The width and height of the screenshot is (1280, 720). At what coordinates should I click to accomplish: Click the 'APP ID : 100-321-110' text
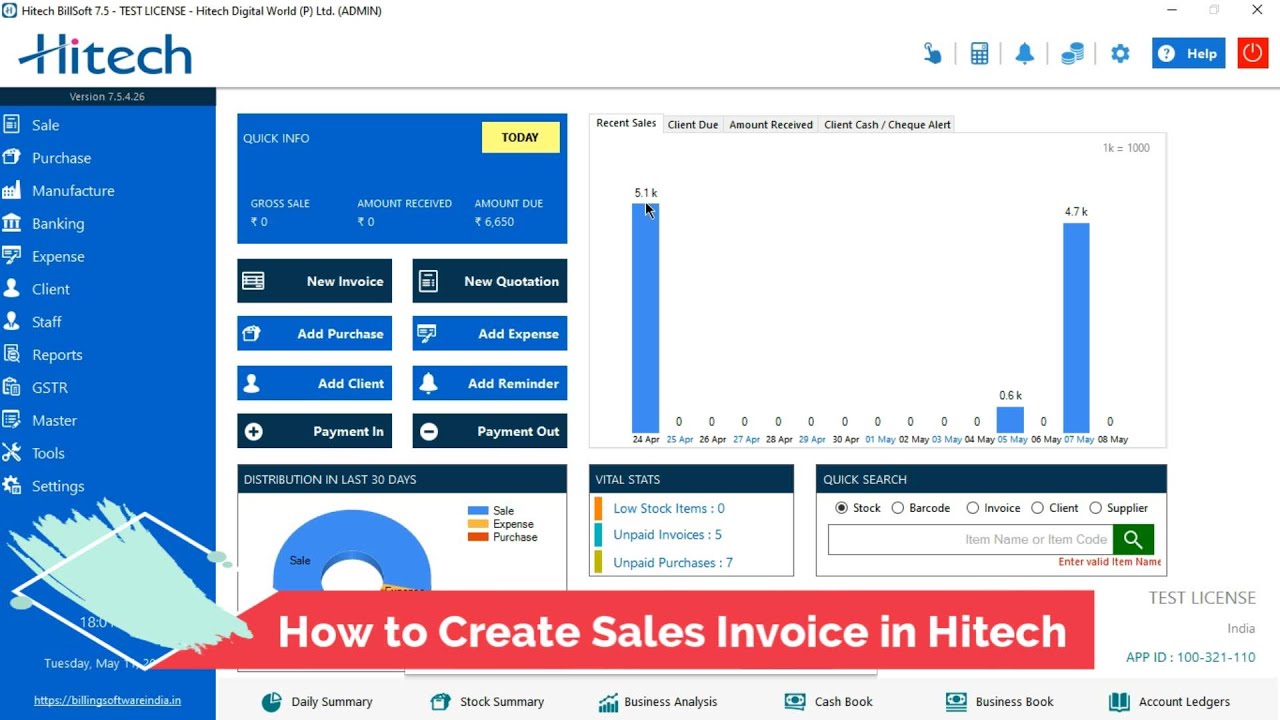pos(1191,657)
